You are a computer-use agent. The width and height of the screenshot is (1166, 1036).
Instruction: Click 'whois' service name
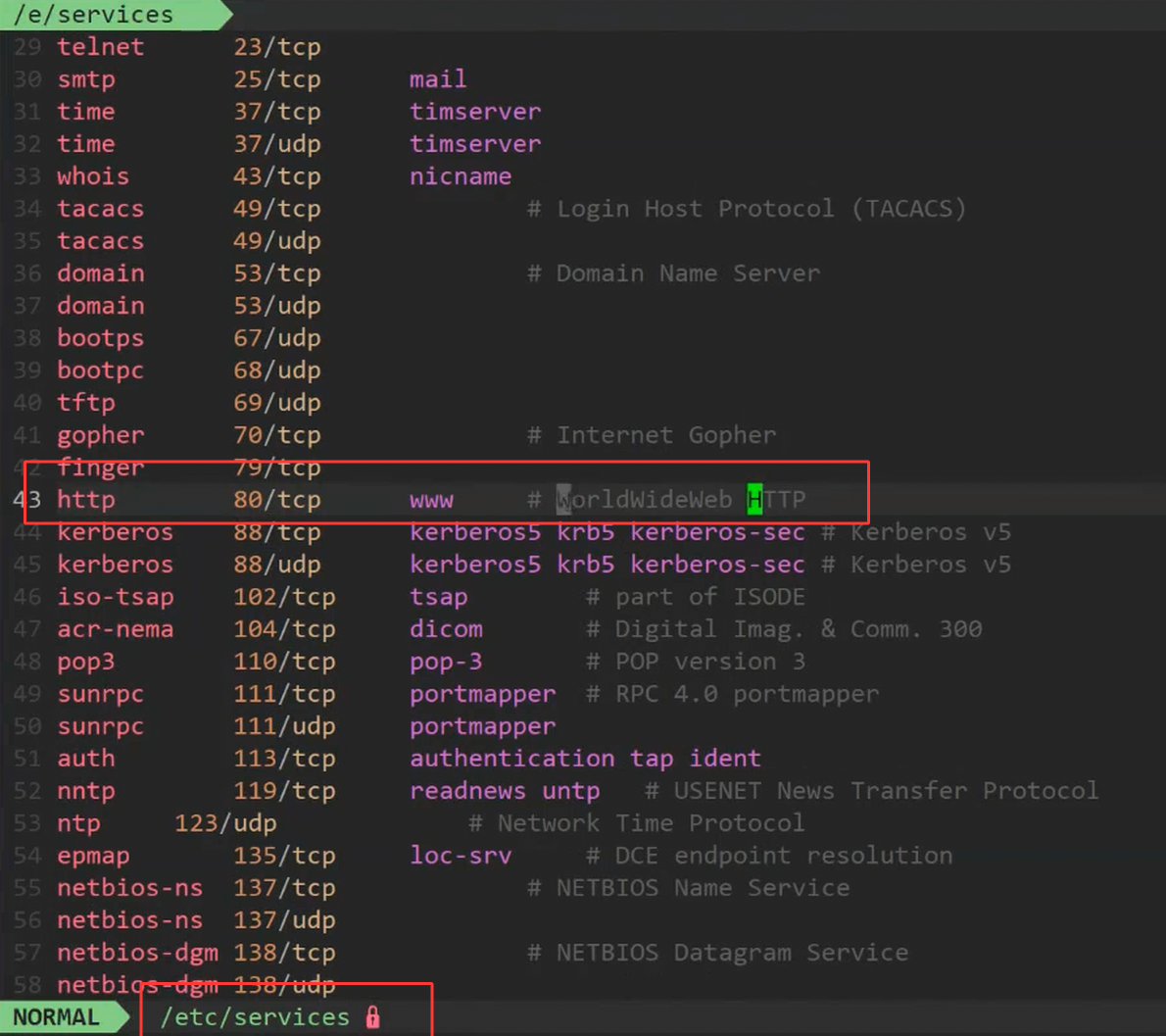coord(93,176)
